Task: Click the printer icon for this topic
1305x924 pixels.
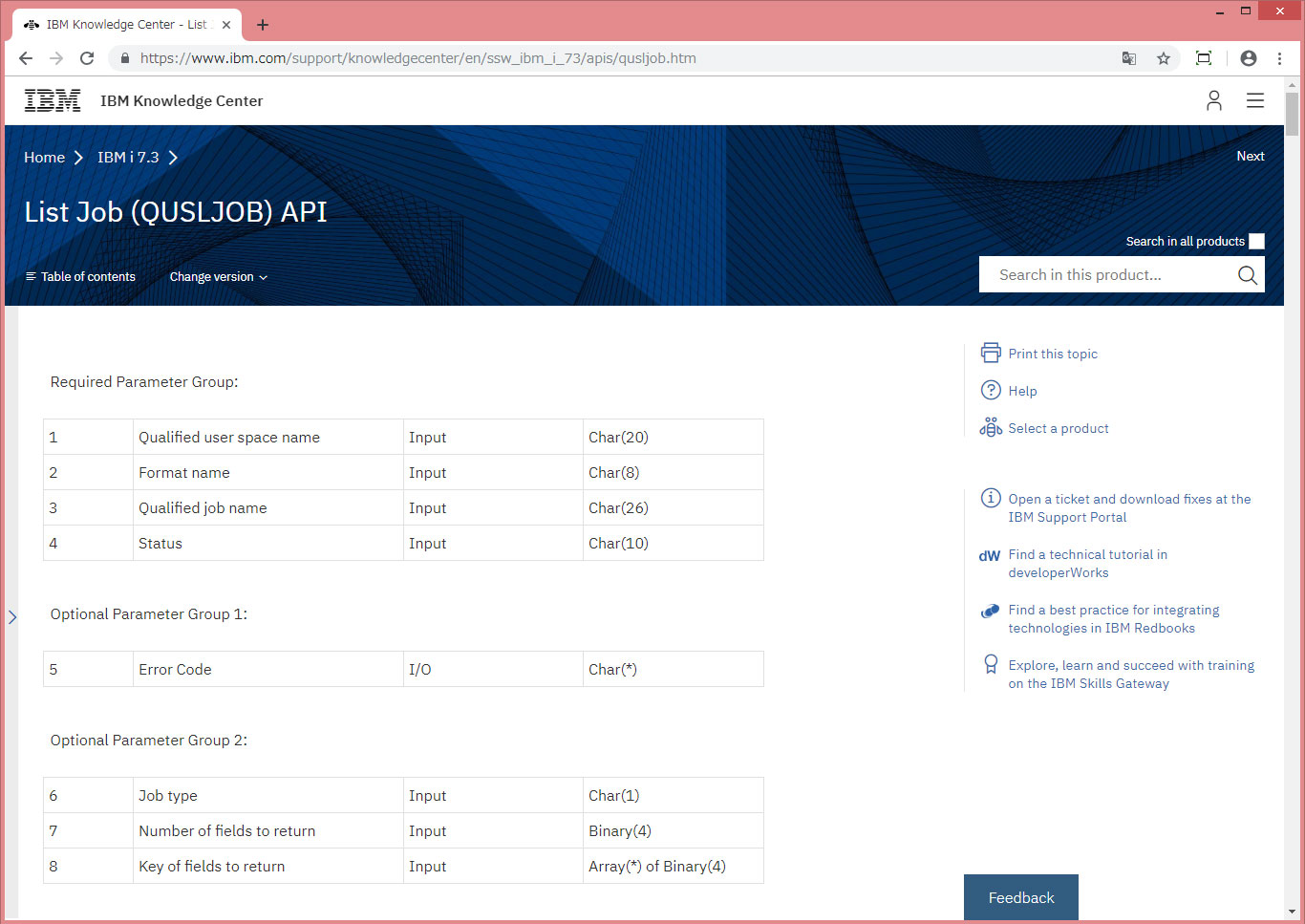Action: [991, 353]
